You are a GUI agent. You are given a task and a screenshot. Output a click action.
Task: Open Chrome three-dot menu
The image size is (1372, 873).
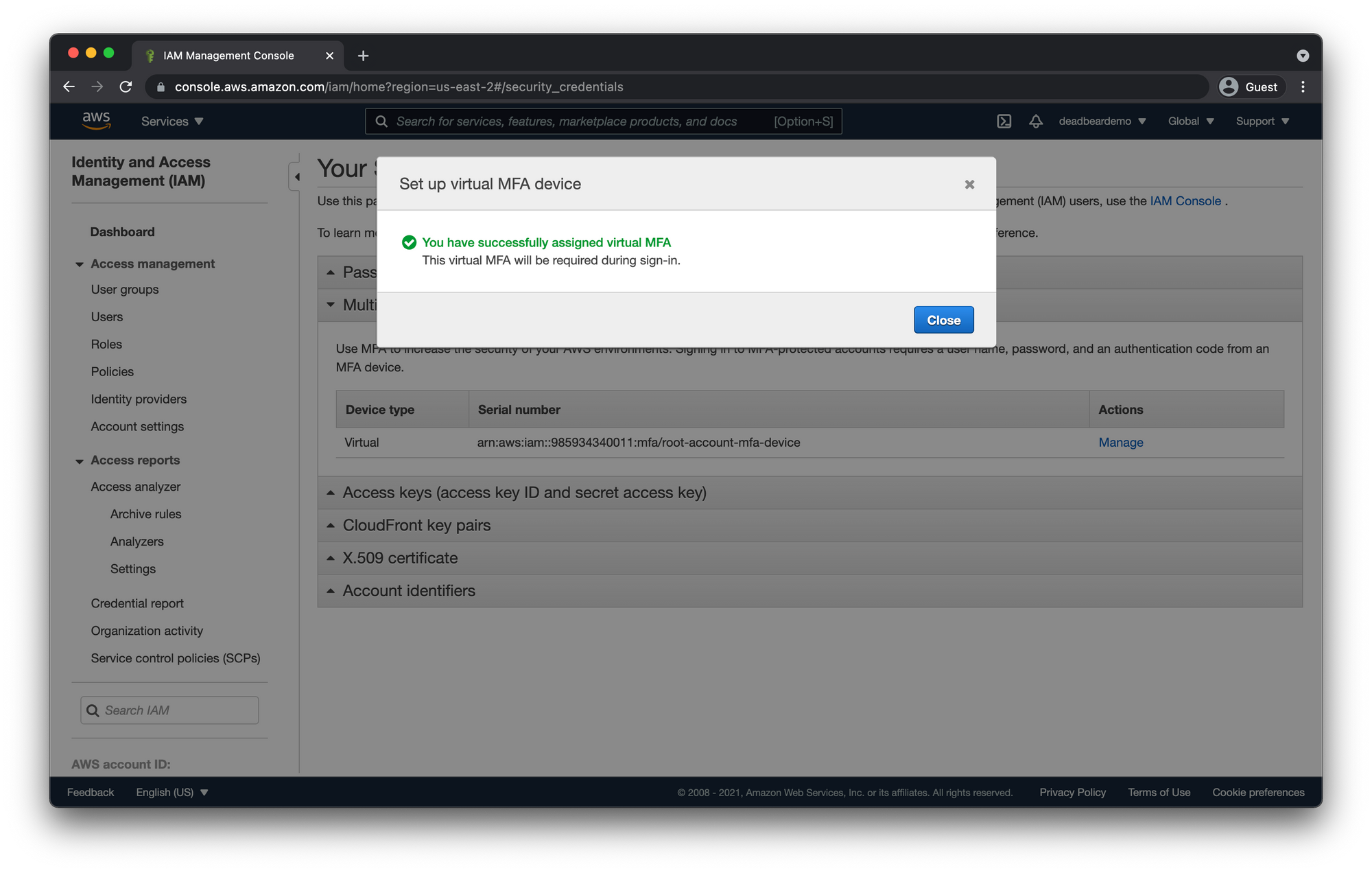pos(1302,87)
